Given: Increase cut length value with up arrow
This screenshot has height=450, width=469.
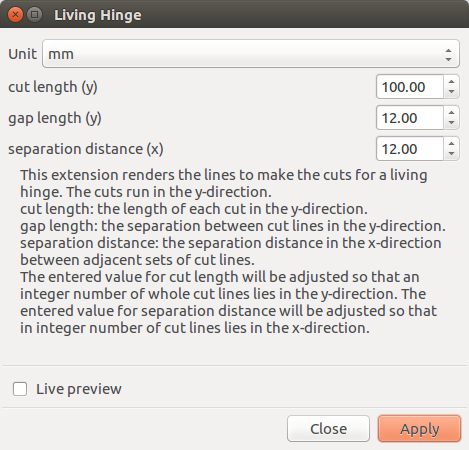Looking at the screenshot, I should pyautogui.click(x=451, y=81).
